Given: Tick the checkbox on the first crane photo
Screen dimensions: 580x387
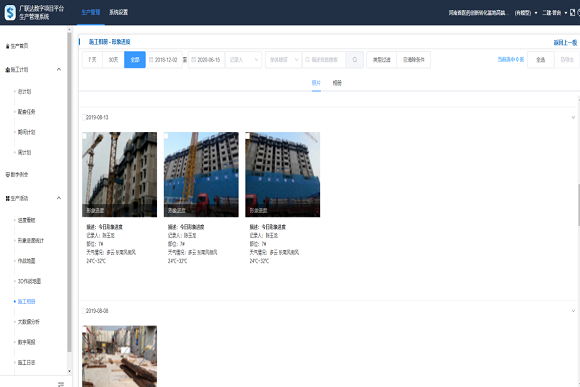Looking at the screenshot, I should [84, 136].
